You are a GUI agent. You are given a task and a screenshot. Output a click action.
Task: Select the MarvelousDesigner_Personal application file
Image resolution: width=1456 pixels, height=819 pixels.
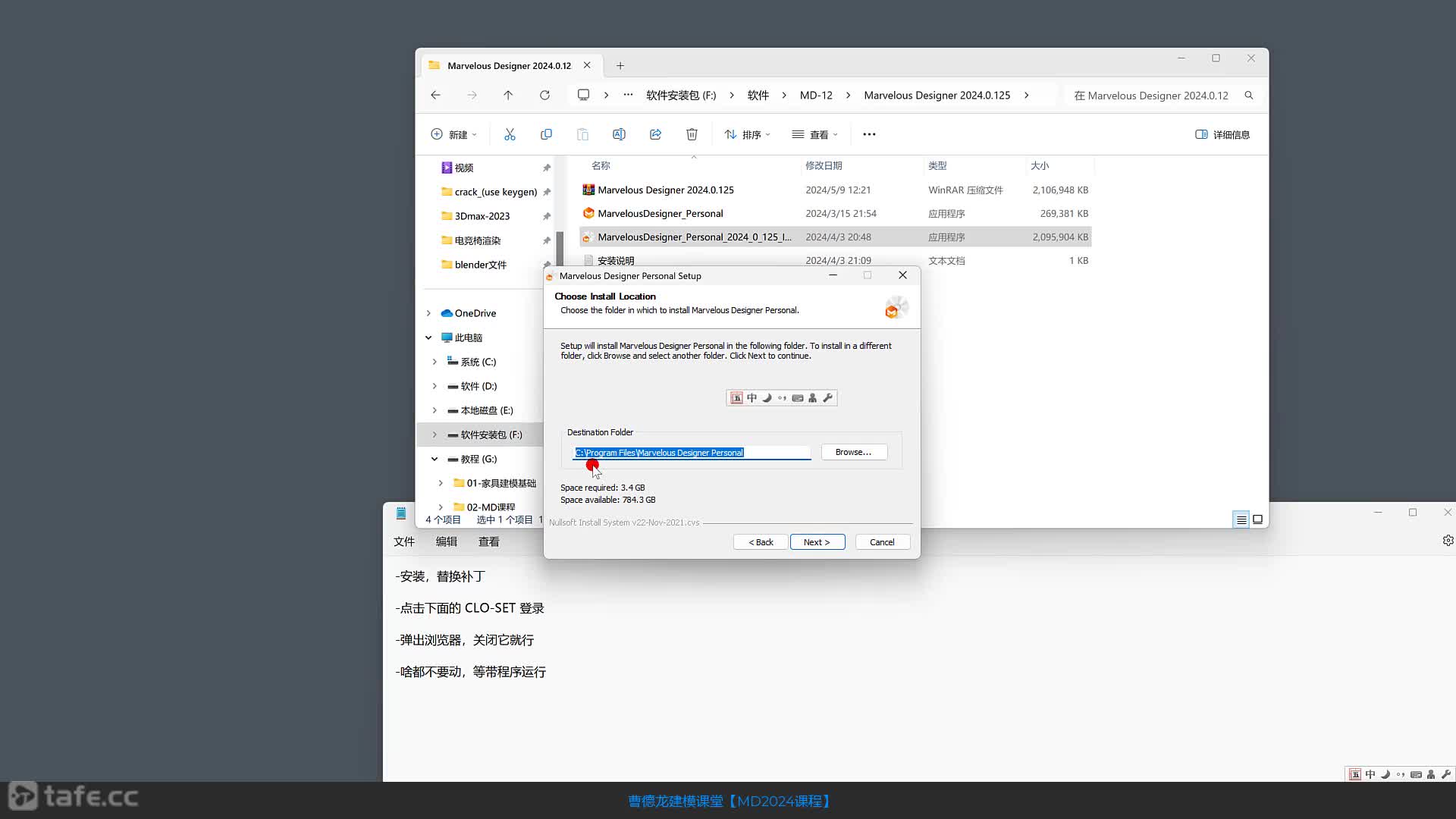click(x=836, y=213)
